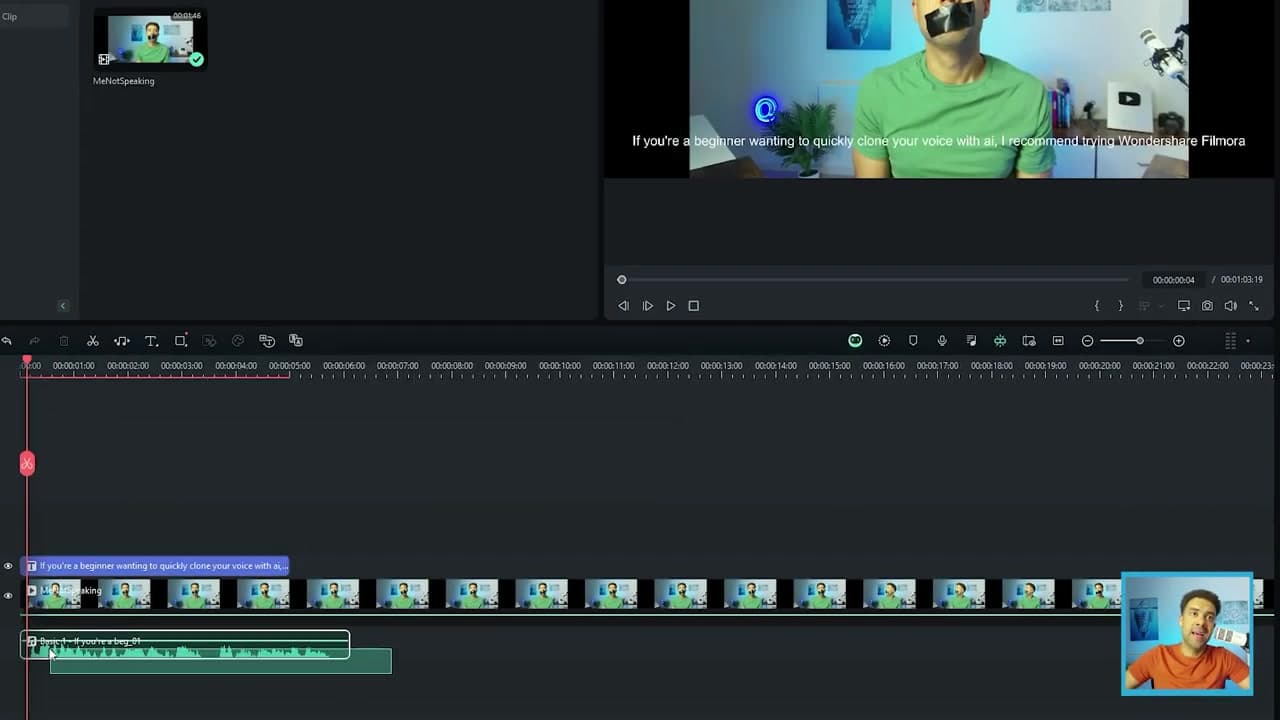Take a snapshot with camera icon

[1207, 306]
